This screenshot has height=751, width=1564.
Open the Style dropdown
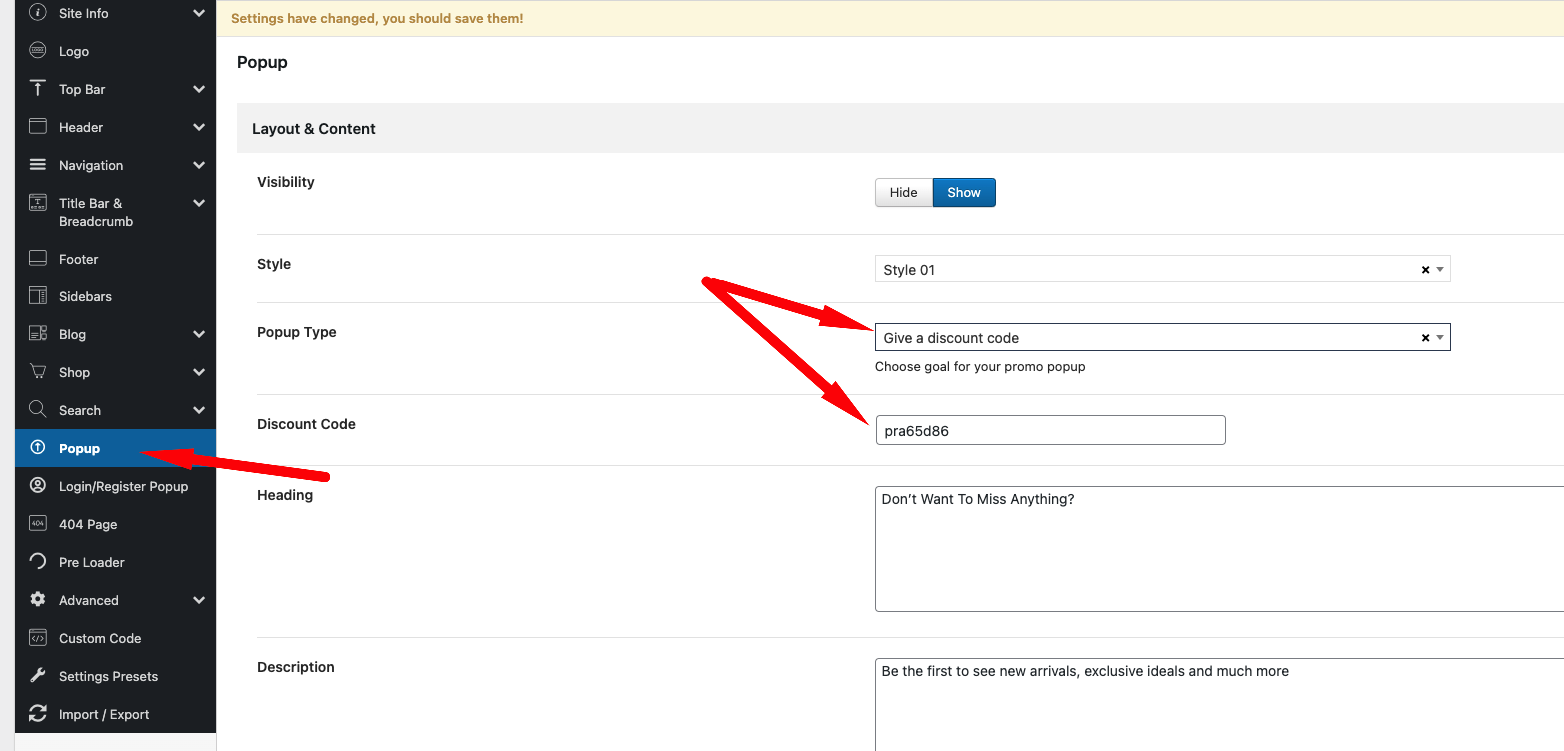tap(1150, 270)
